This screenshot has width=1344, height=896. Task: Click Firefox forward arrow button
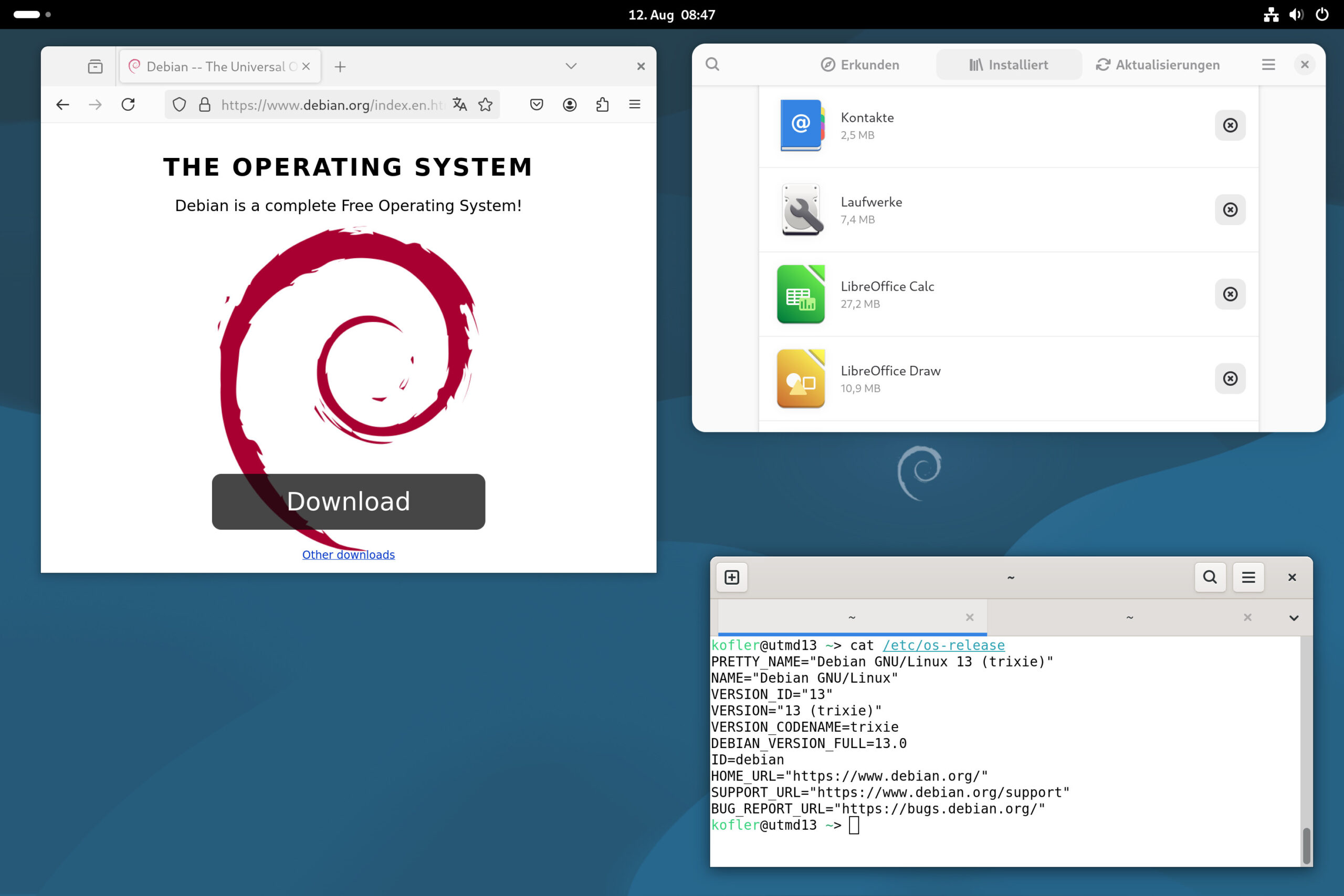[96, 104]
